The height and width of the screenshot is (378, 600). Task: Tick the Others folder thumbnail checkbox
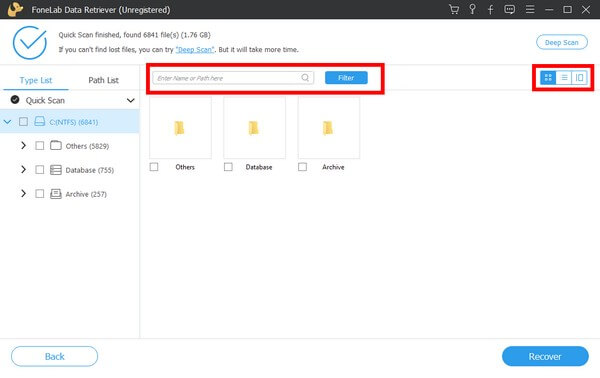click(x=154, y=167)
